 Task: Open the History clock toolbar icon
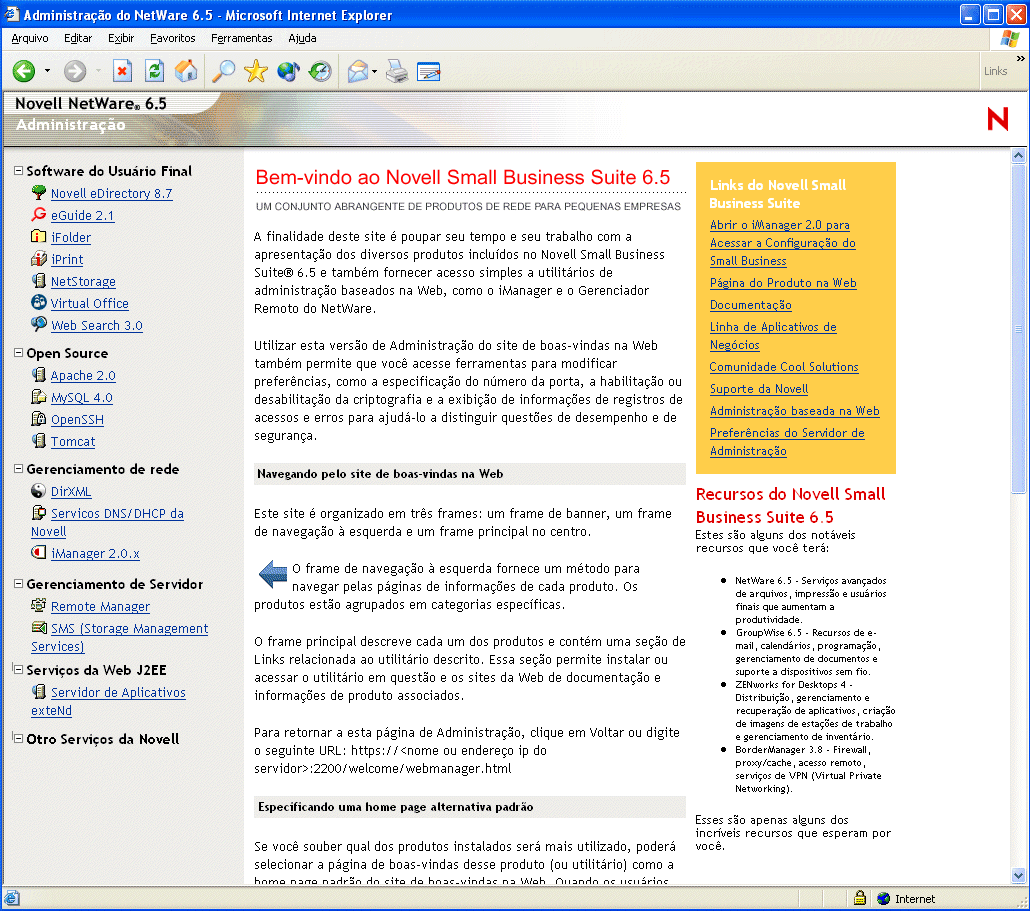(320, 71)
